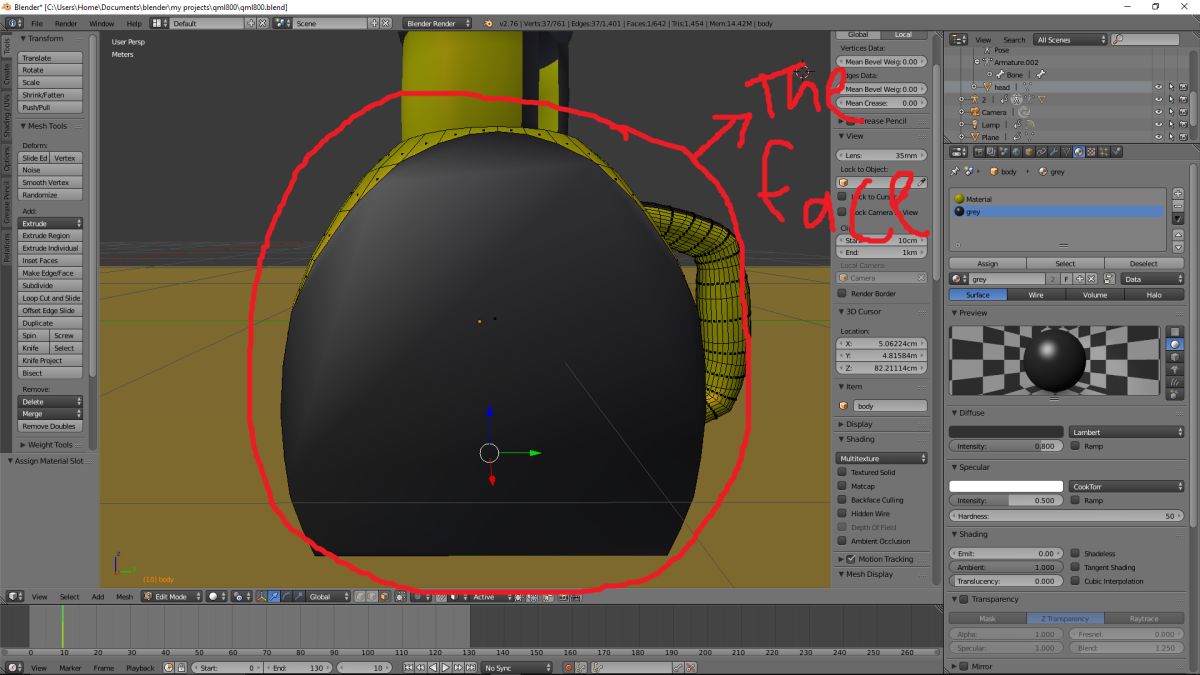This screenshot has height=675, width=1200.
Task: Expand the Weight Tools panel
Action: (x=49, y=444)
